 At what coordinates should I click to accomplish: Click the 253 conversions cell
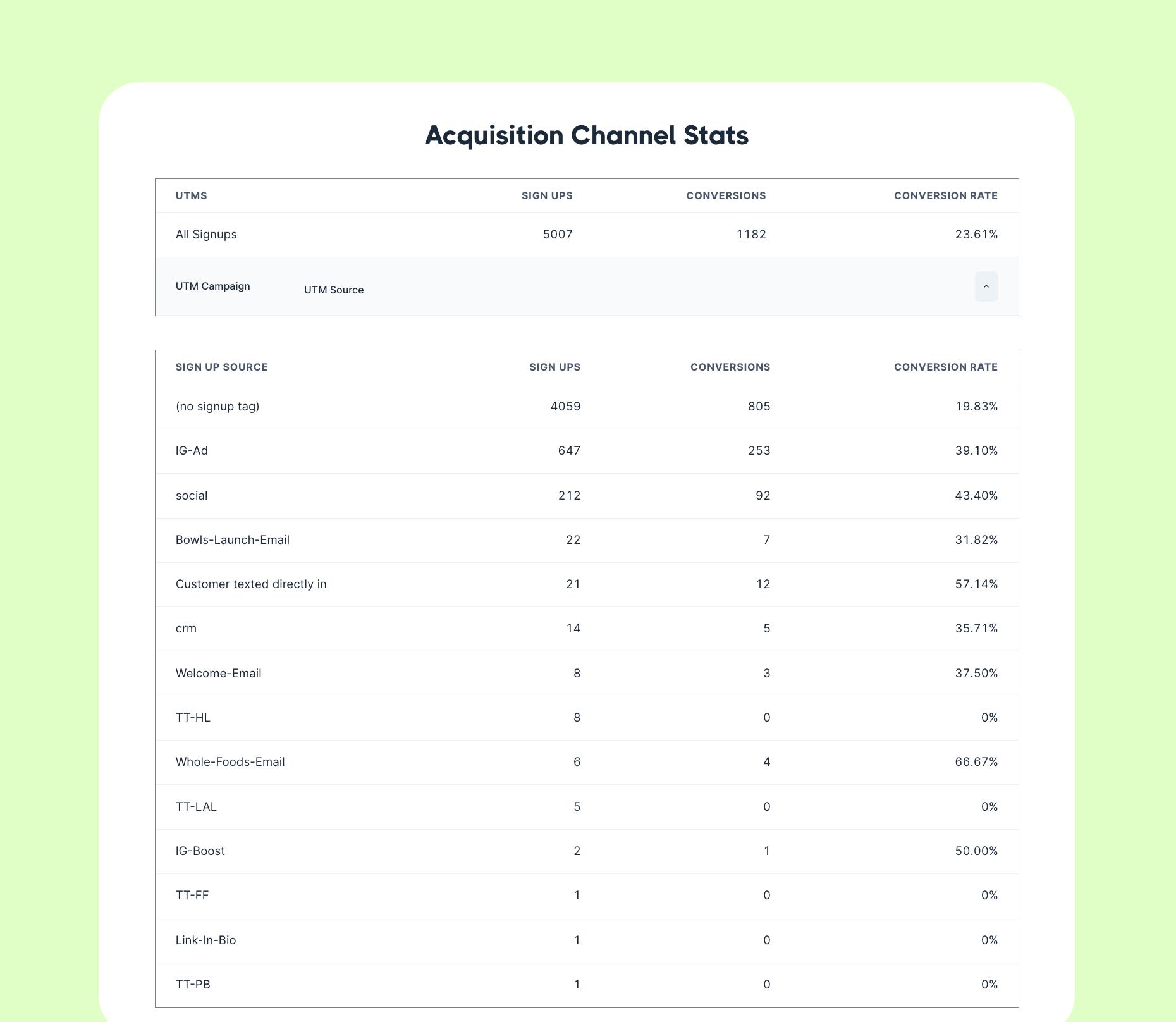click(x=759, y=450)
